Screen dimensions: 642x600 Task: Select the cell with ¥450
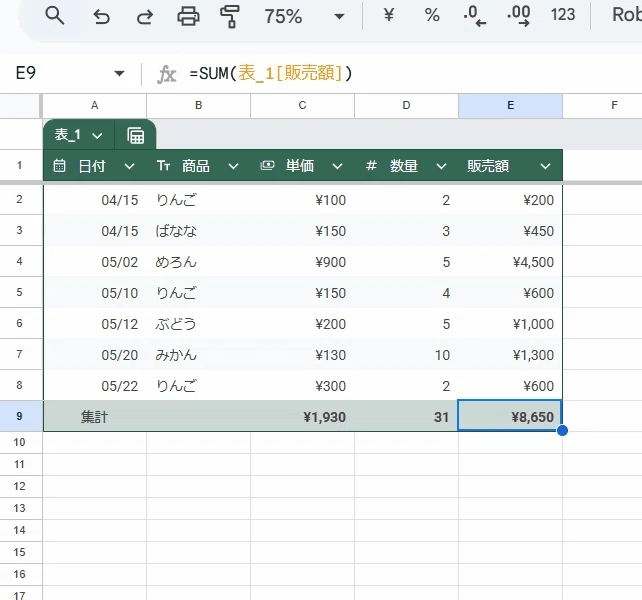[x=511, y=231]
